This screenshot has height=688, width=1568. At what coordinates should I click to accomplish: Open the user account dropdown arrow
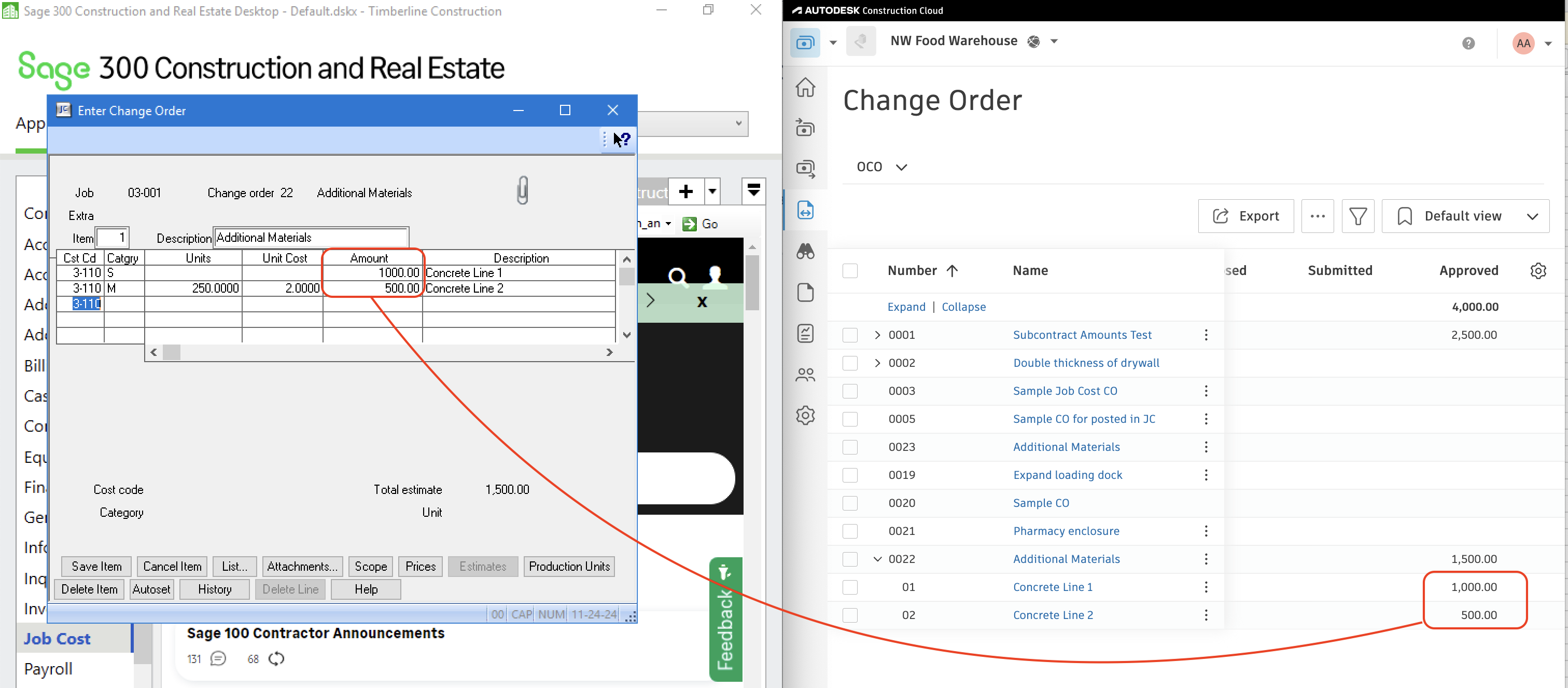[1548, 44]
